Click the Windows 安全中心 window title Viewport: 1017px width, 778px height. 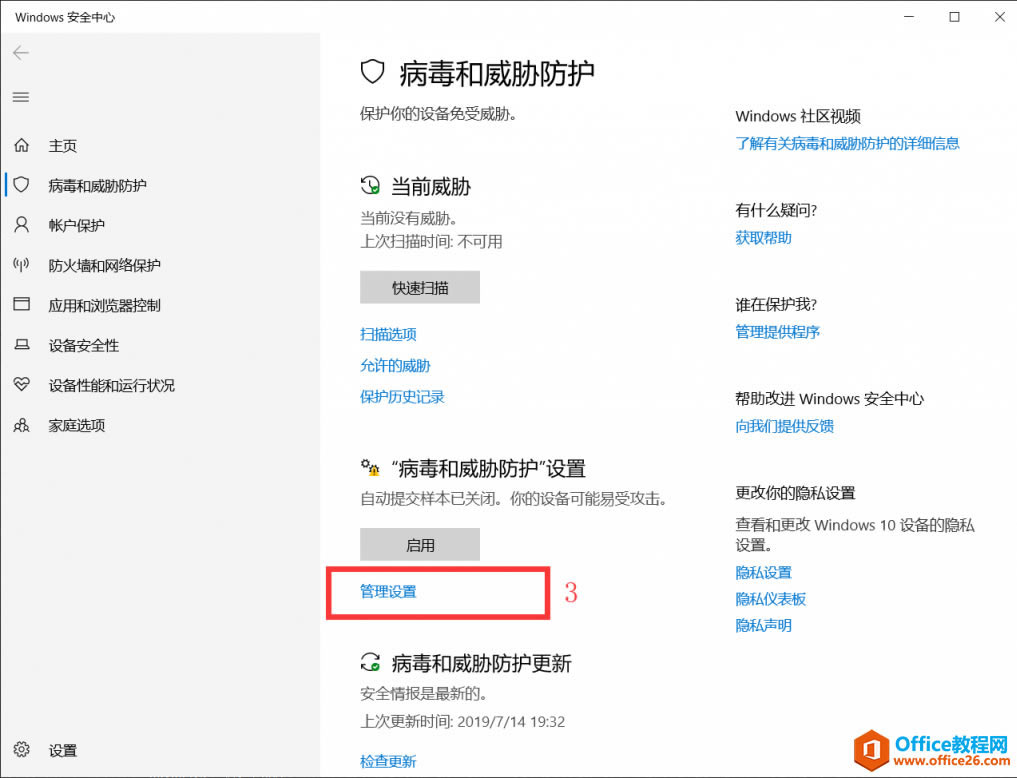point(65,18)
